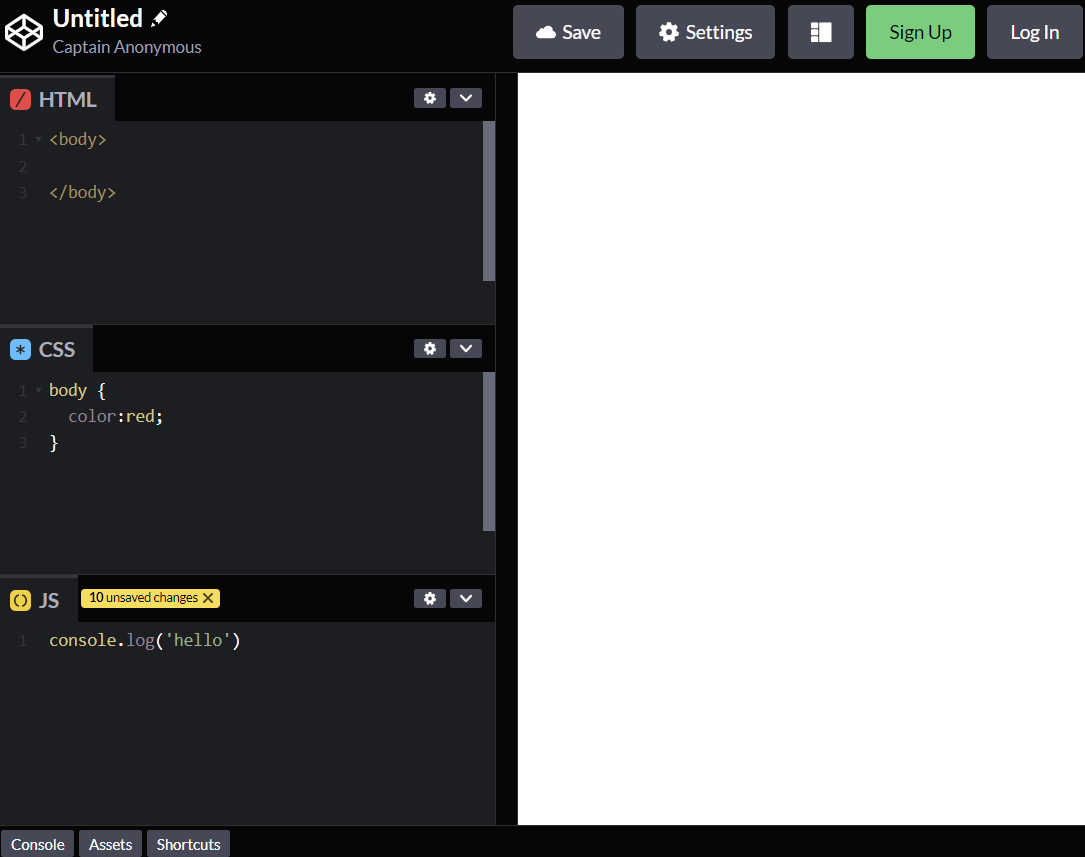Click the change view layout icon
The height and width of the screenshot is (857, 1085).
click(x=820, y=31)
